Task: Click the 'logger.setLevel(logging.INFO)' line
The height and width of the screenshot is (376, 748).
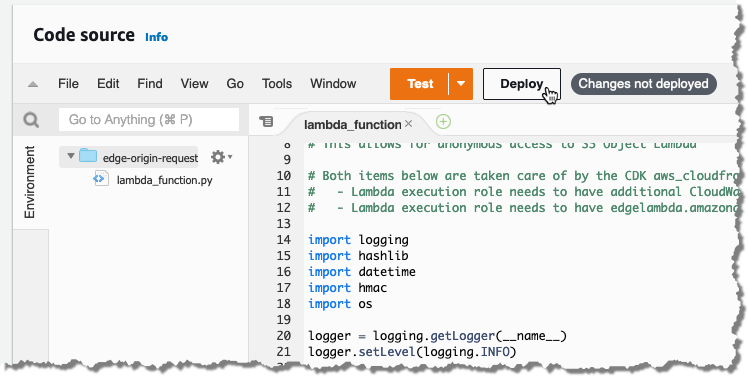Action: pyautogui.click(x=412, y=352)
